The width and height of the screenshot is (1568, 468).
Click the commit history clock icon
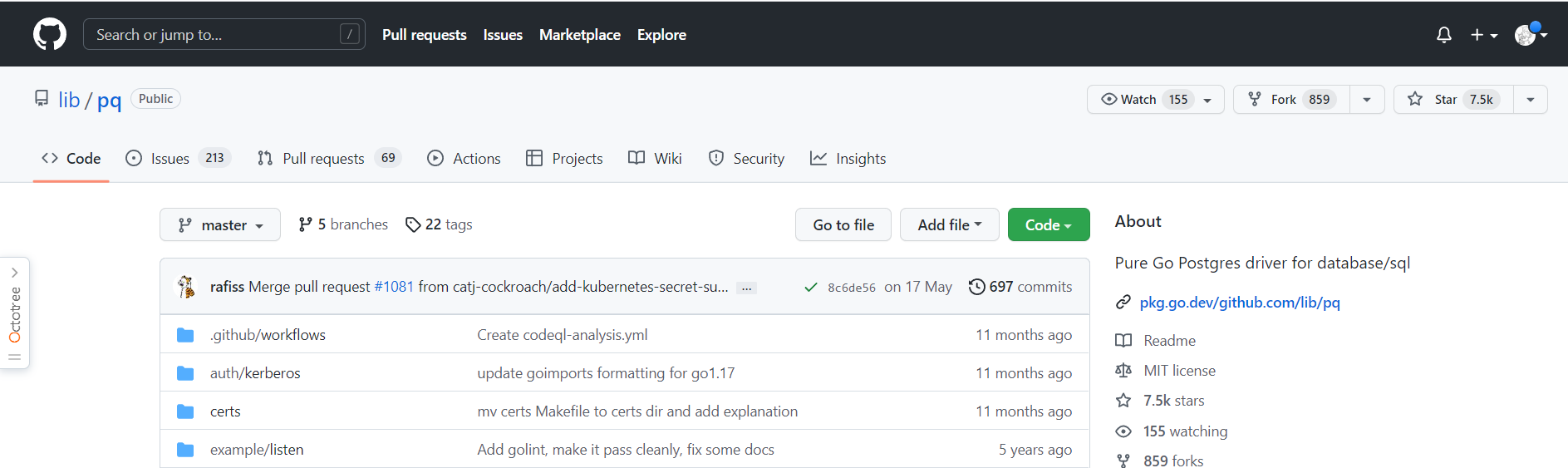coord(976,287)
